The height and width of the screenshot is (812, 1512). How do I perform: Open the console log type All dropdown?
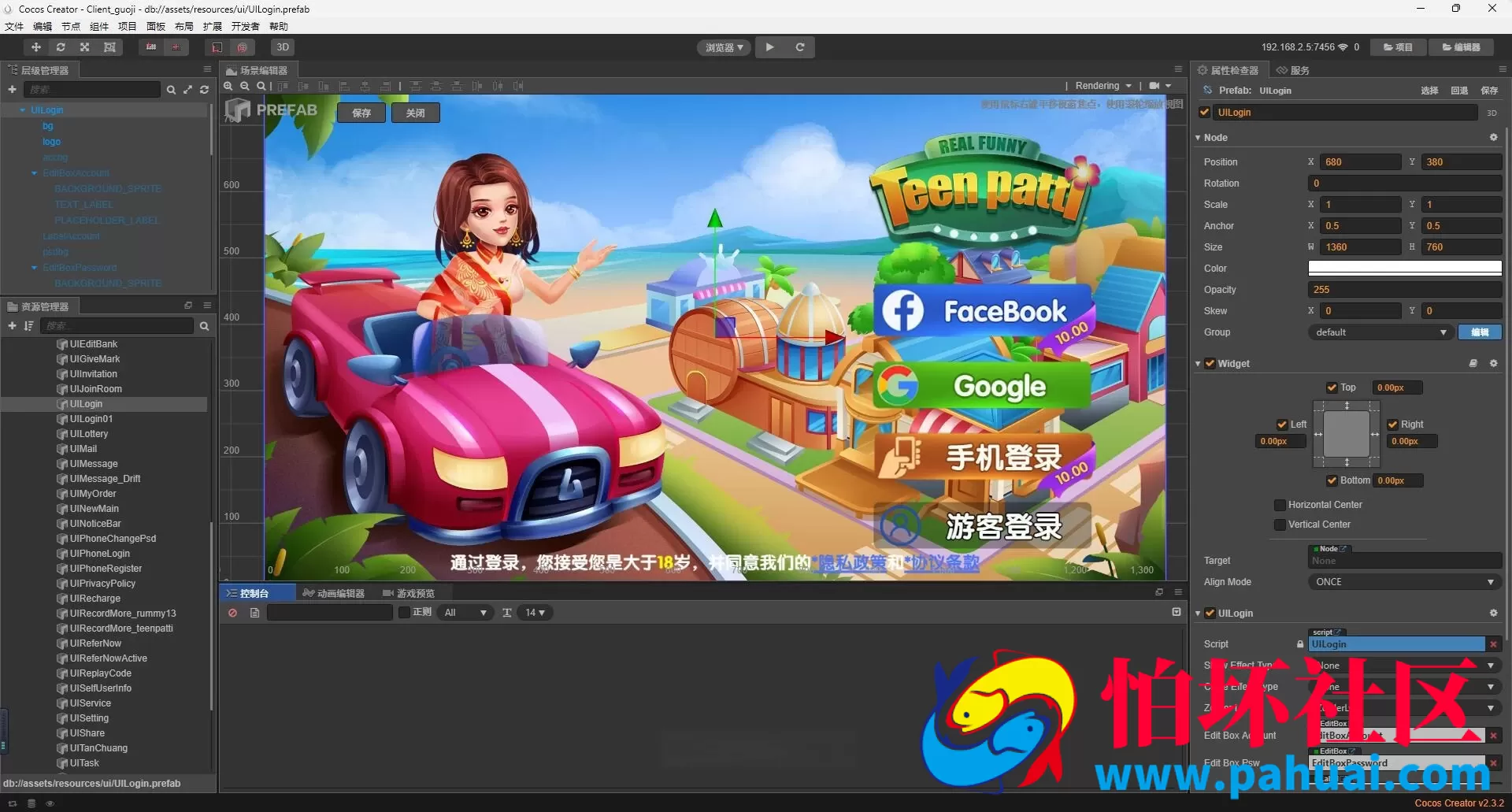click(465, 613)
